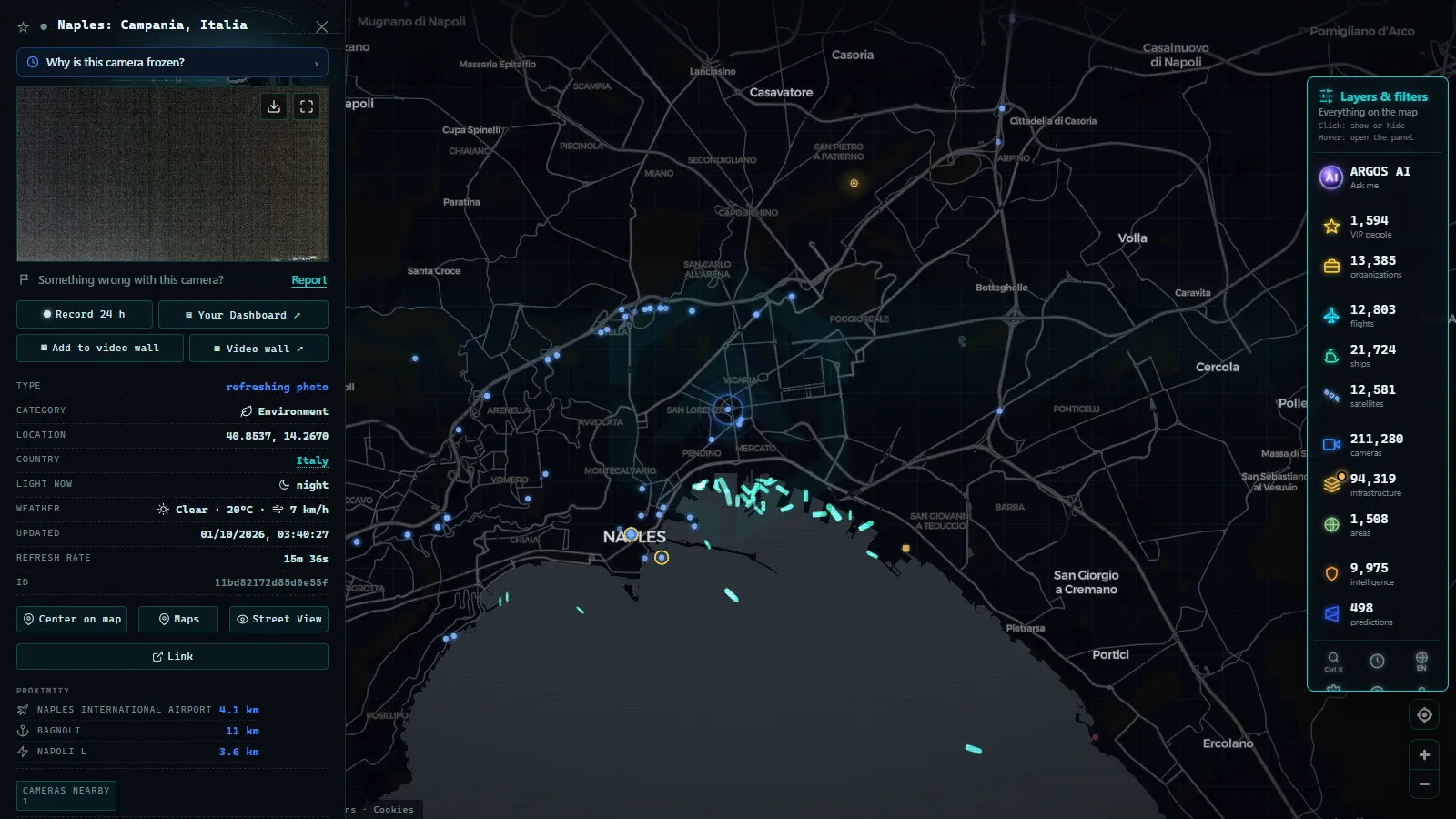Select Napoli L proximity entry

pyautogui.click(x=138, y=752)
